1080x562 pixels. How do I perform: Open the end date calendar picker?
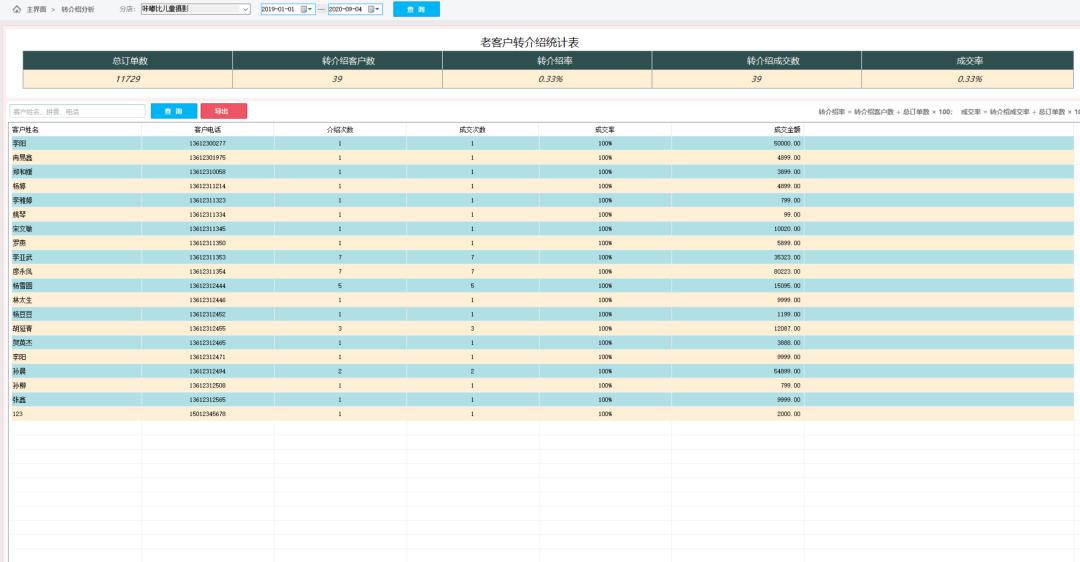pyautogui.click(x=372, y=9)
